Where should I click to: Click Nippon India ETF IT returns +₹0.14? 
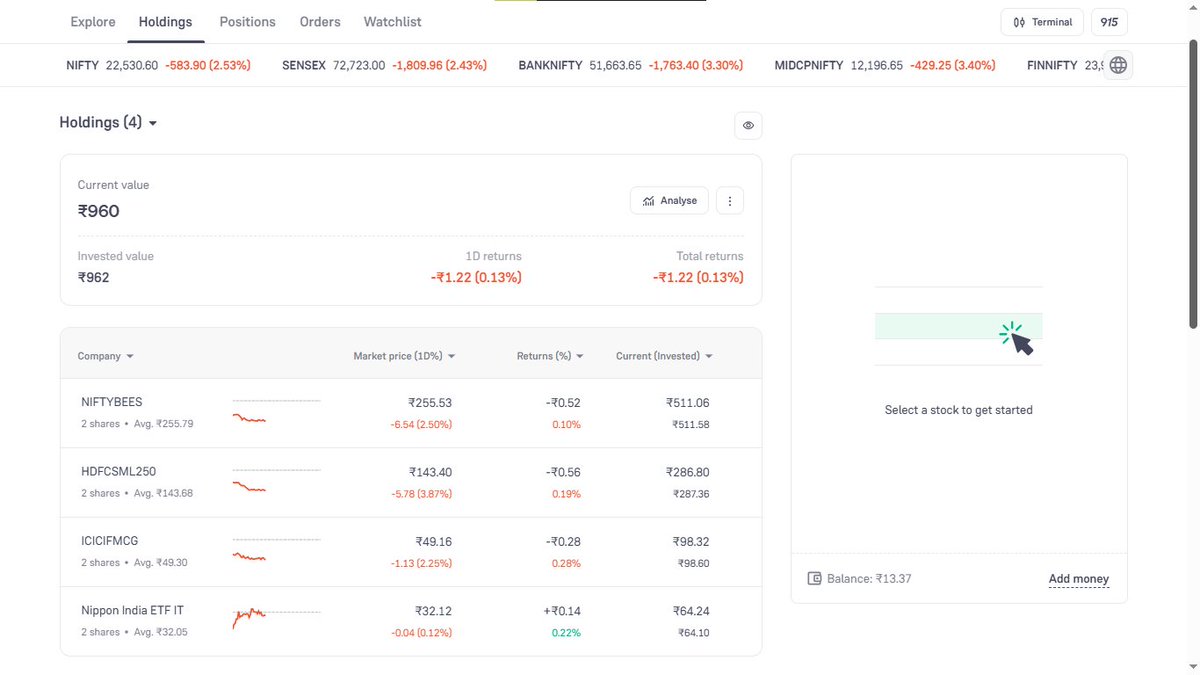tap(561, 611)
